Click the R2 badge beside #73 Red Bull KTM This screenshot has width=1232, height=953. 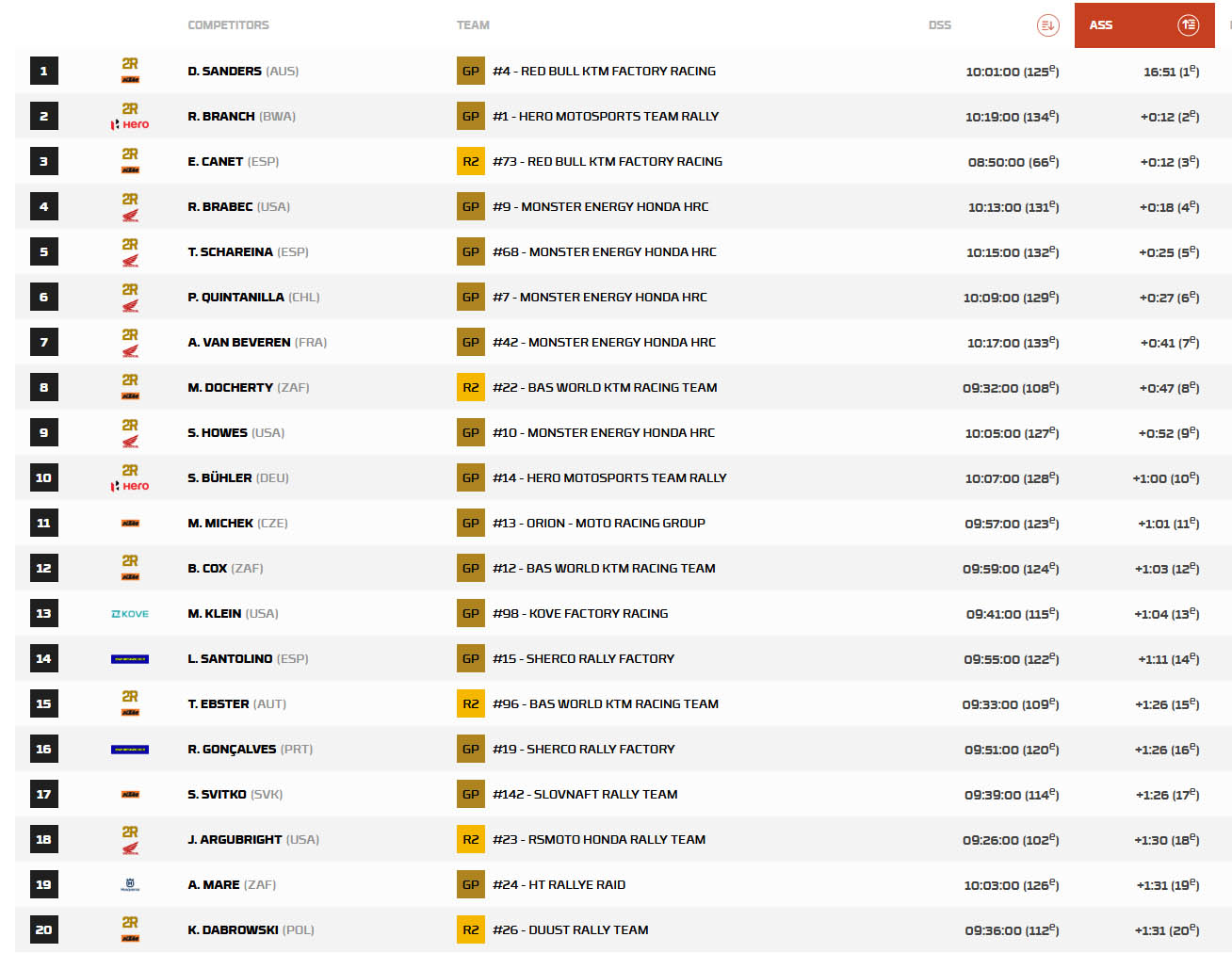[x=471, y=161]
